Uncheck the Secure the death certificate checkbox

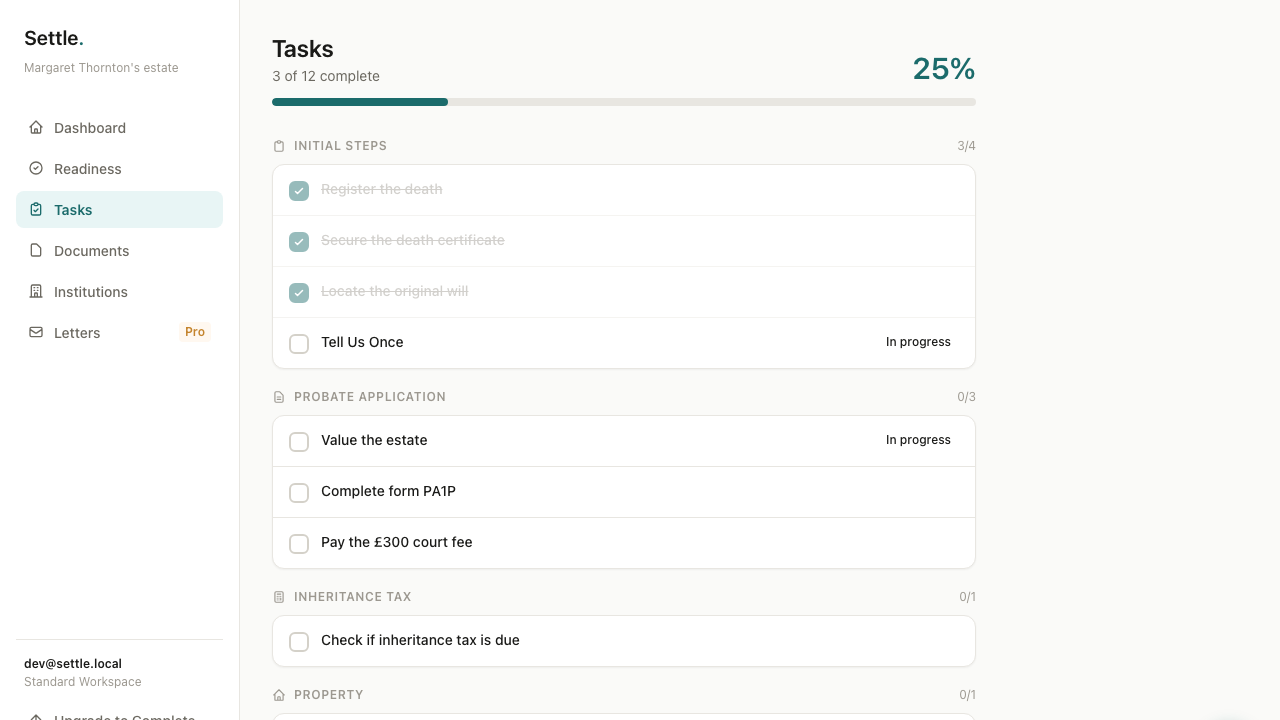[x=299, y=242]
